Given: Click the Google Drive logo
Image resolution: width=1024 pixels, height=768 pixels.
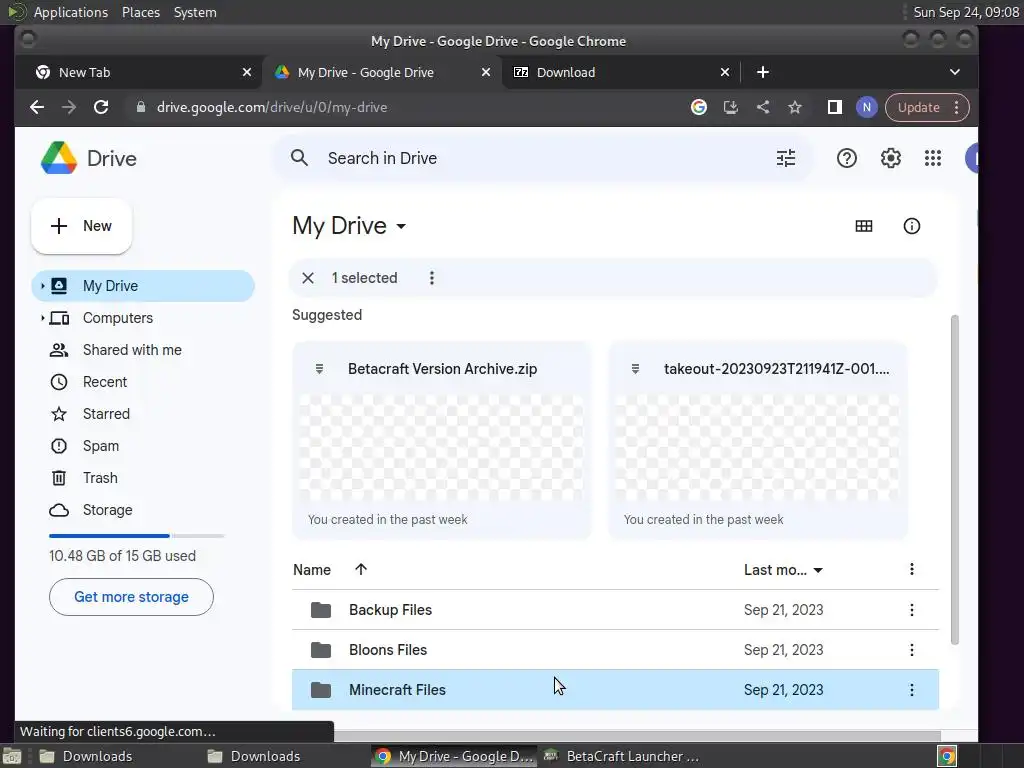Looking at the screenshot, I should click(59, 158).
